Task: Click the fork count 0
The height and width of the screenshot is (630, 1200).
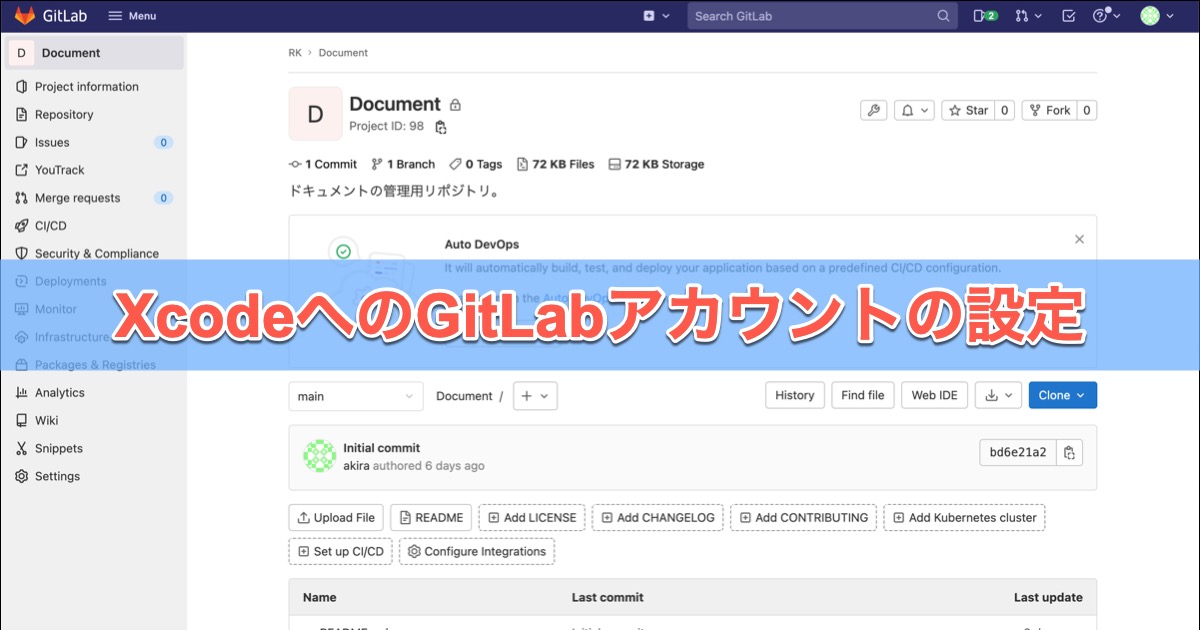Action: click(1087, 110)
